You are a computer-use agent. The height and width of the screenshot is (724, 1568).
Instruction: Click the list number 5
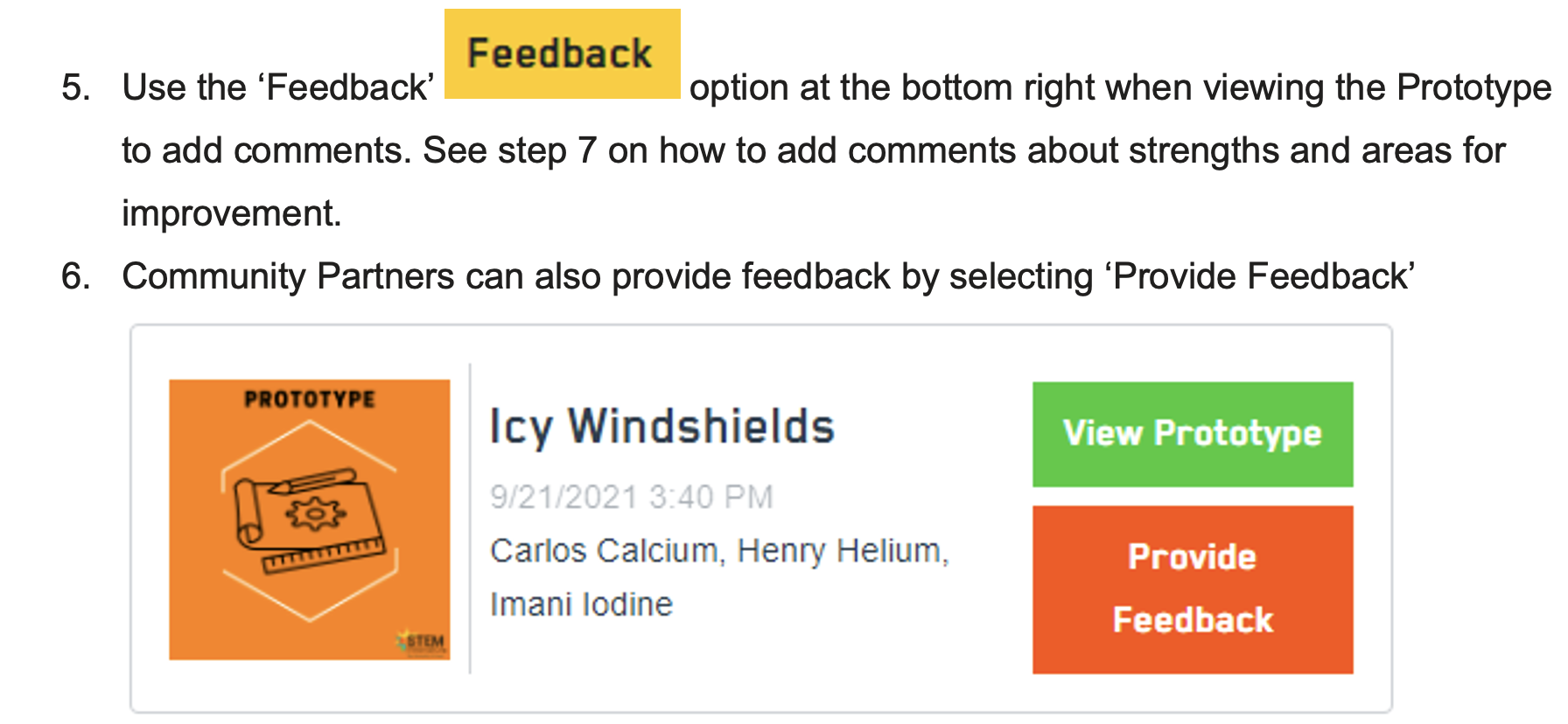coord(75,87)
